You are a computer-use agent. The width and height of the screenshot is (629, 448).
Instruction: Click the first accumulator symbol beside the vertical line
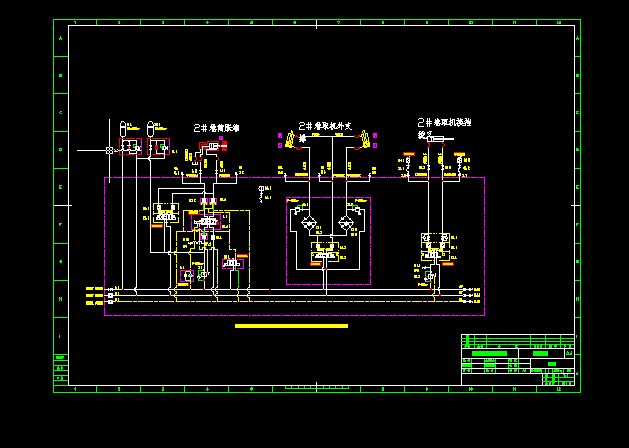(x=123, y=129)
